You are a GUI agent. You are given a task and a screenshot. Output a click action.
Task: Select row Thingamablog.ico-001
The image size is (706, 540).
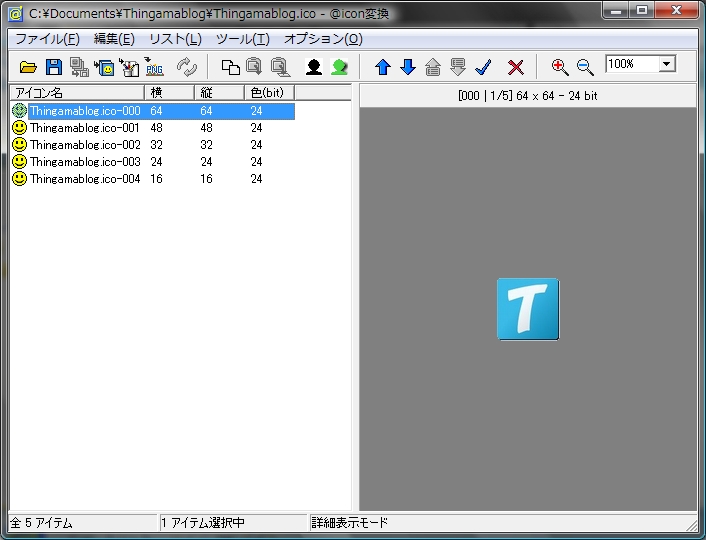pos(153,128)
